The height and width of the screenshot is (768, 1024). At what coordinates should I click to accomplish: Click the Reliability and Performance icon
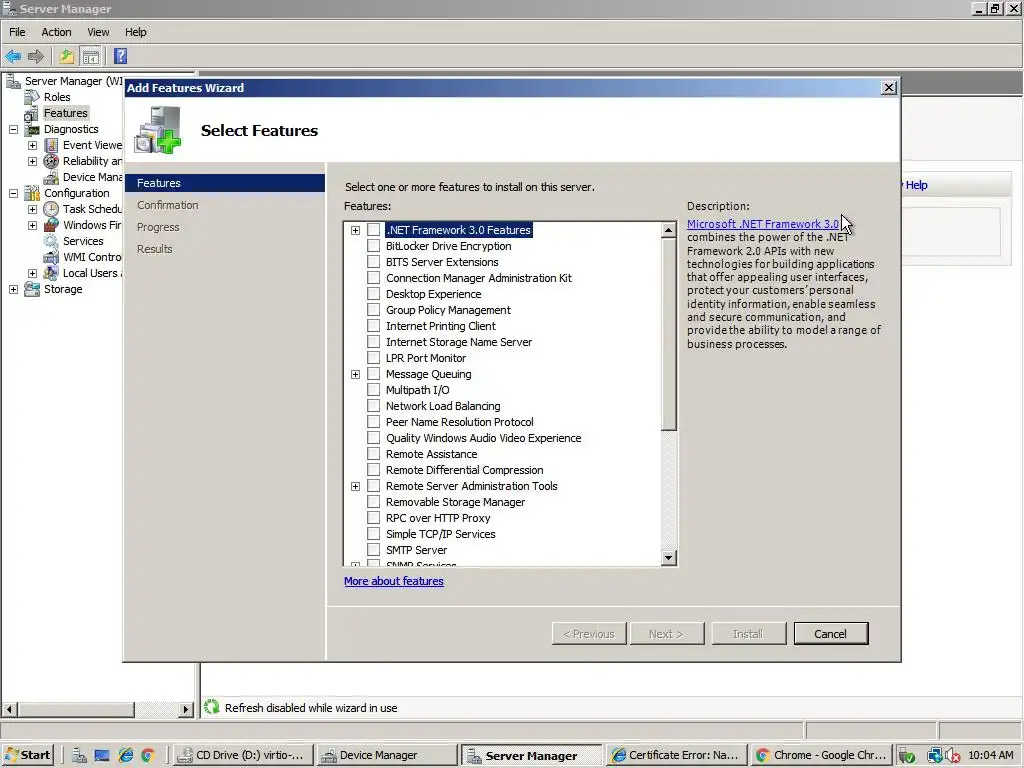click(51, 161)
